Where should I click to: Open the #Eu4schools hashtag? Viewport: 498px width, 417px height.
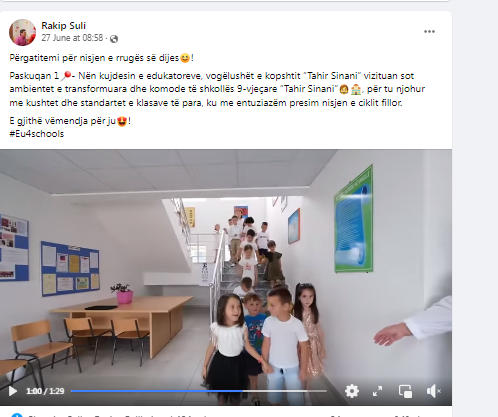37,134
